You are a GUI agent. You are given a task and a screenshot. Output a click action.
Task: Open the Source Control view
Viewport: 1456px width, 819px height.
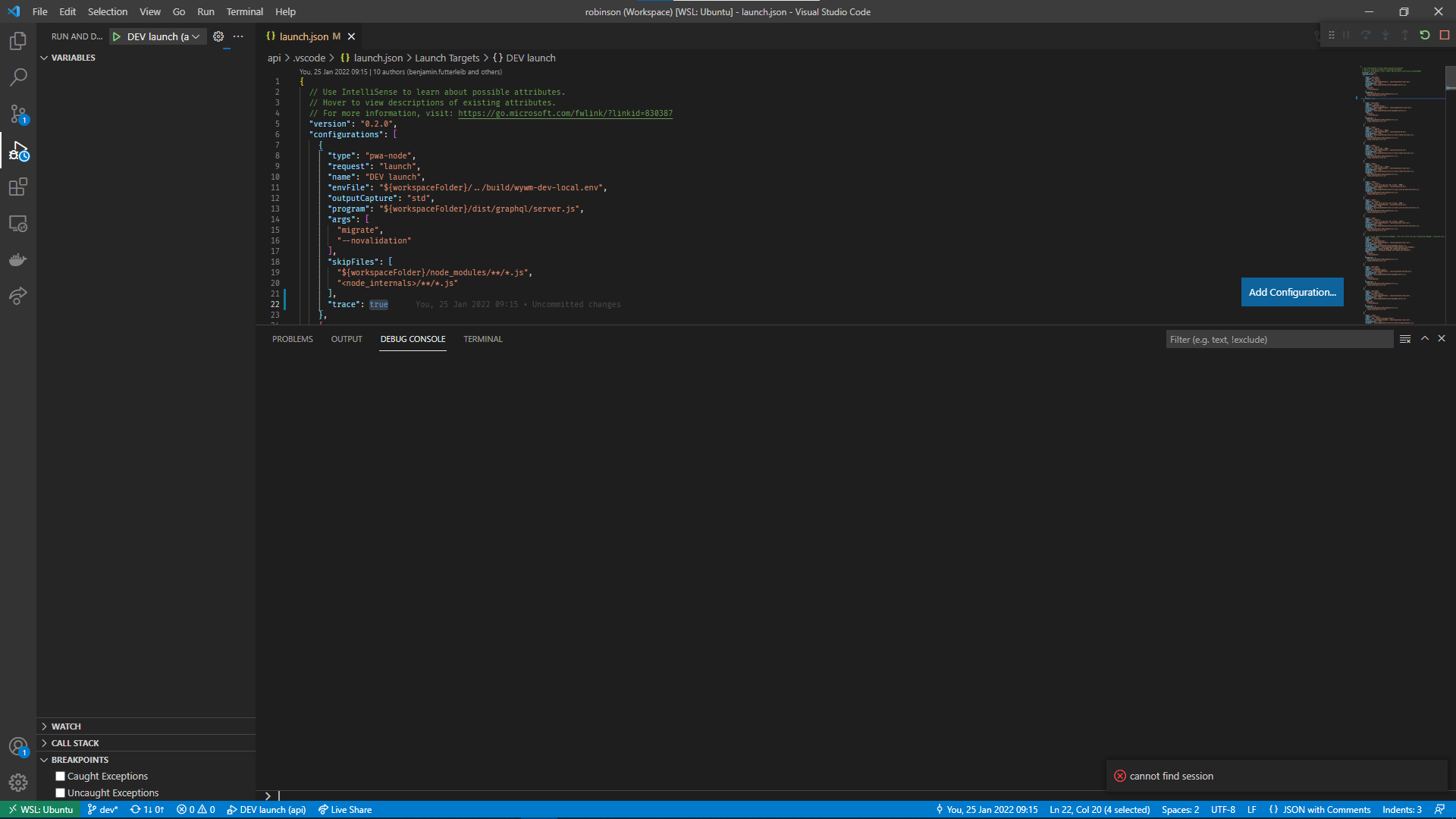18,114
